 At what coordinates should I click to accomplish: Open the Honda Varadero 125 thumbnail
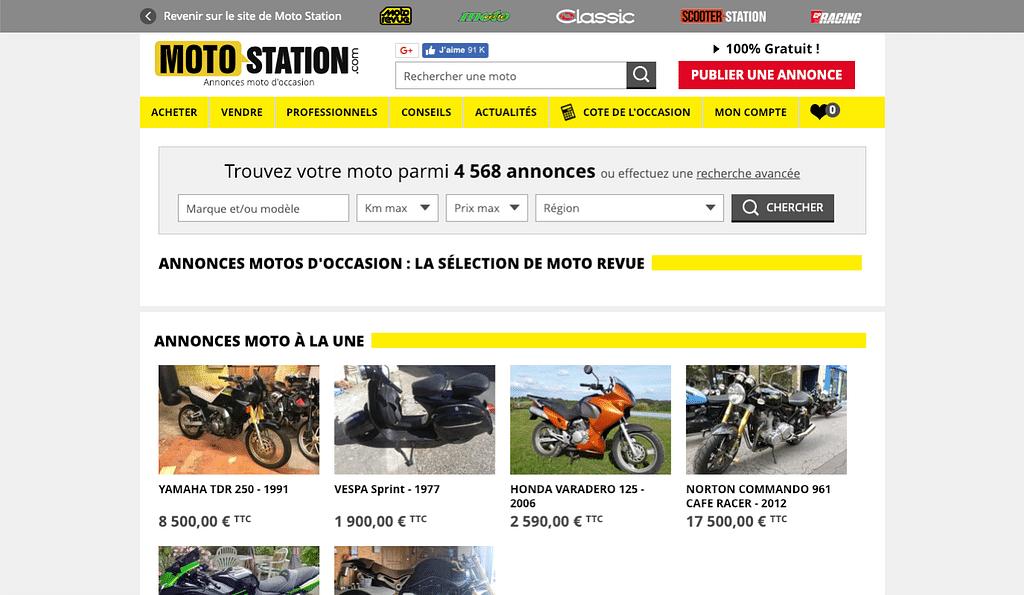590,419
